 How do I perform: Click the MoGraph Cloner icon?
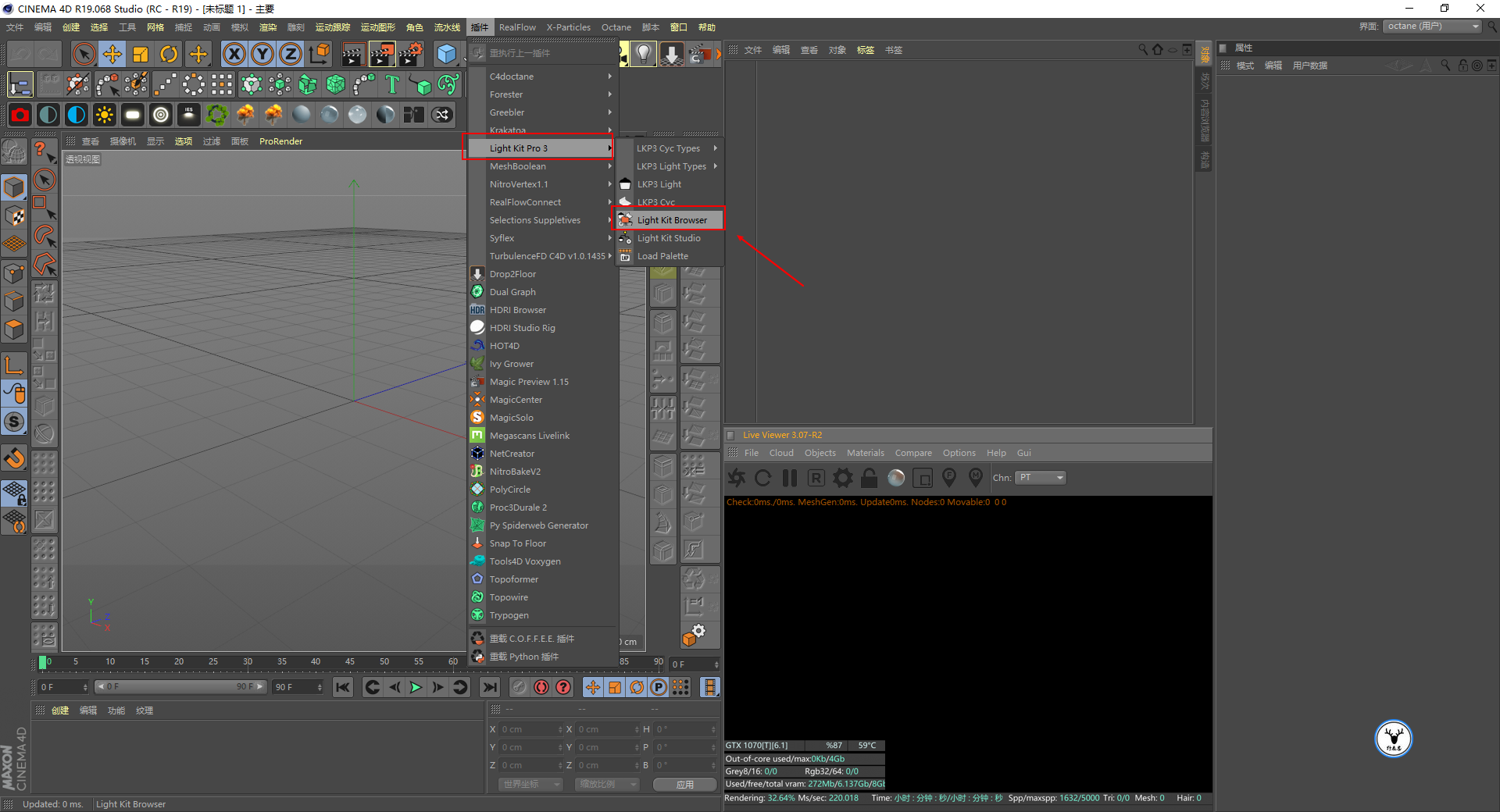[280, 84]
